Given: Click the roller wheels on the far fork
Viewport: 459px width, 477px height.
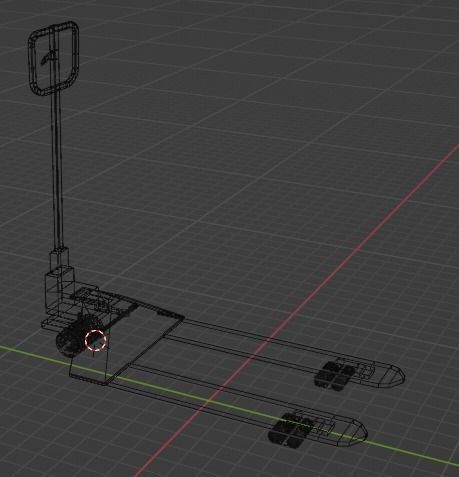Looking at the screenshot, I should point(335,375).
